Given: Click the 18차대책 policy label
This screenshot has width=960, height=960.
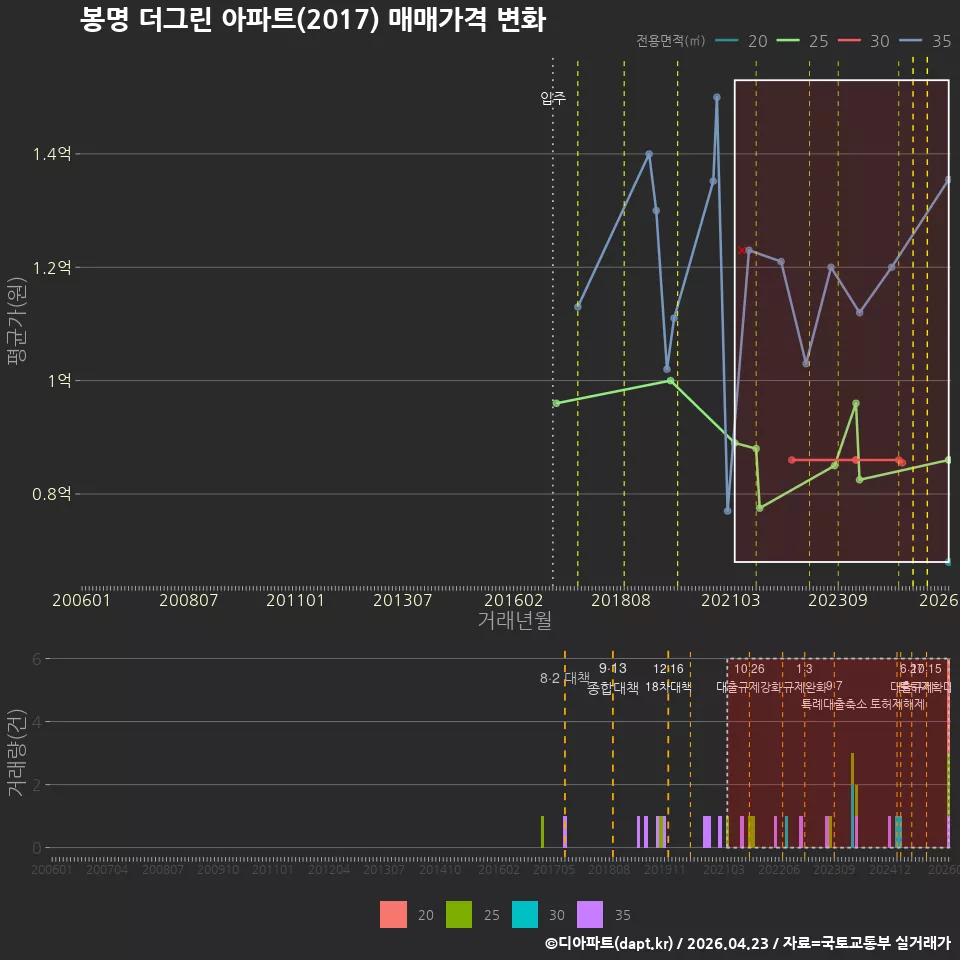Looking at the screenshot, I should (x=668, y=687).
